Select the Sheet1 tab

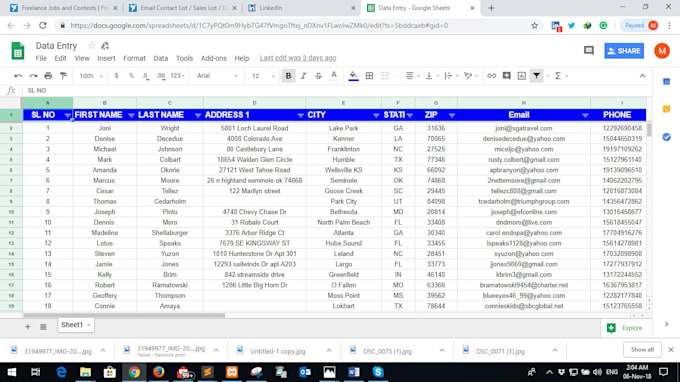click(x=75, y=325)
